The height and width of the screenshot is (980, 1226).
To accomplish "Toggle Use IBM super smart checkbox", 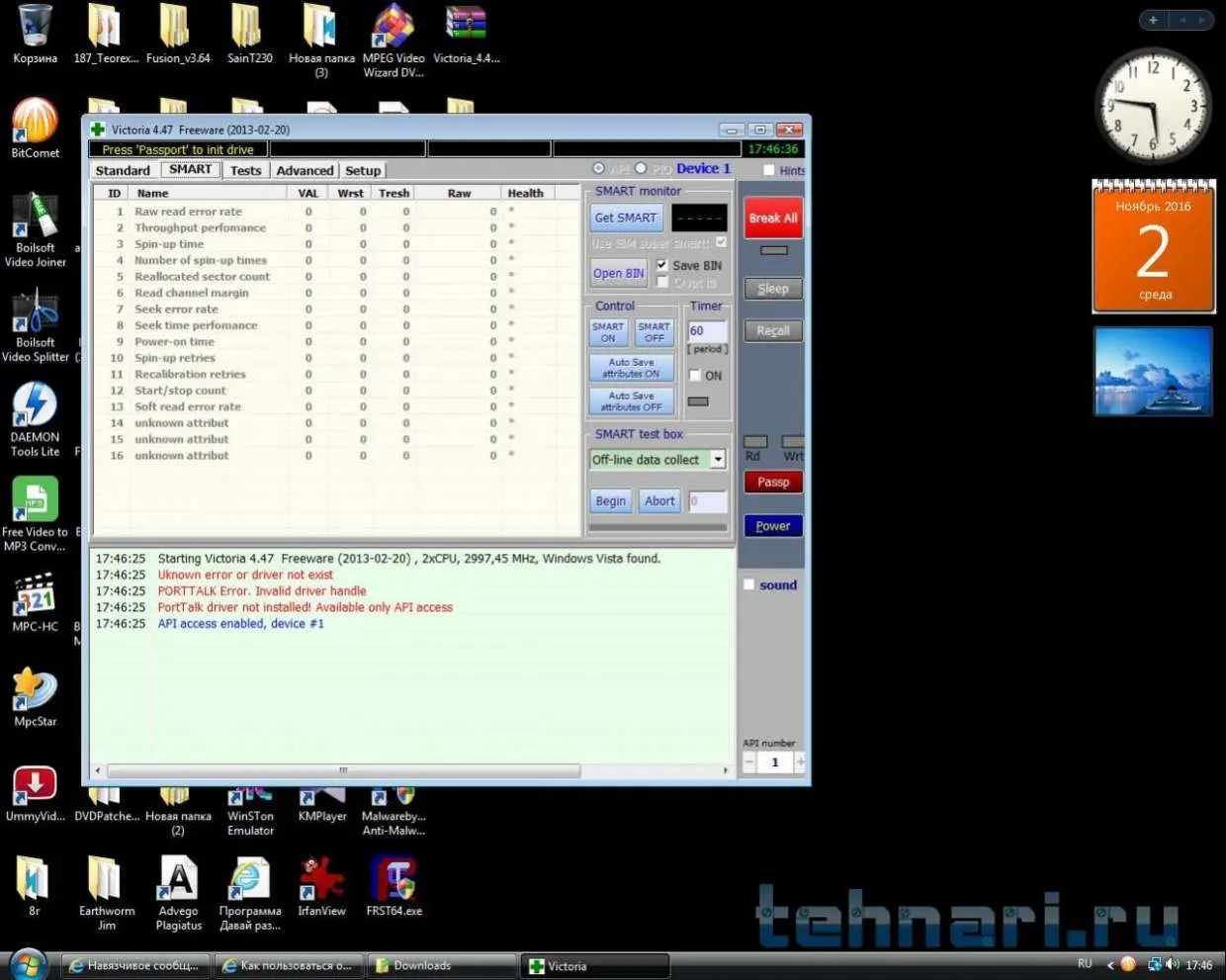I will tap(721, 242).
